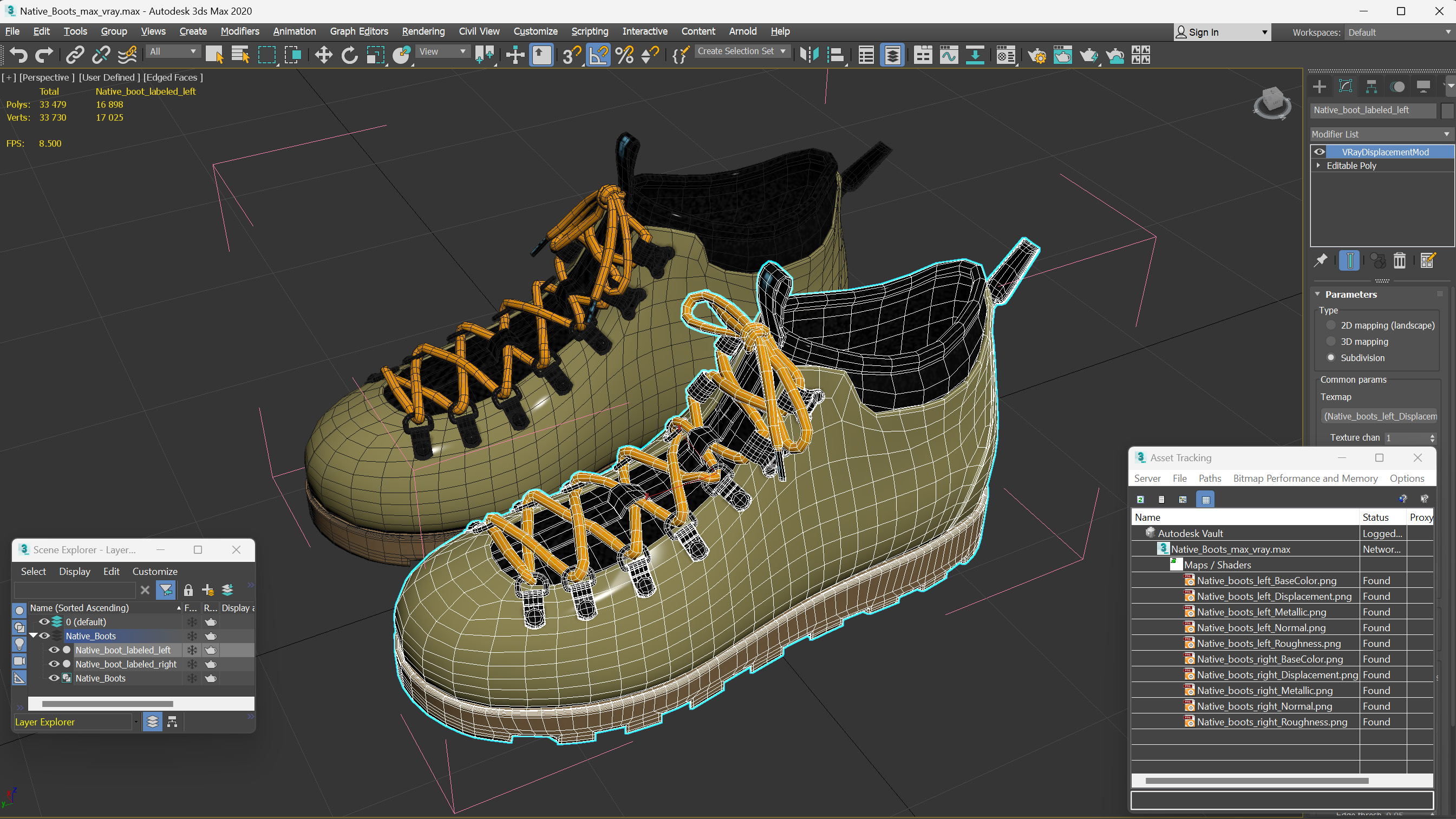1456x819 pixels.
Task: Click the Pin Stack icon
Action: point(1320,260)
